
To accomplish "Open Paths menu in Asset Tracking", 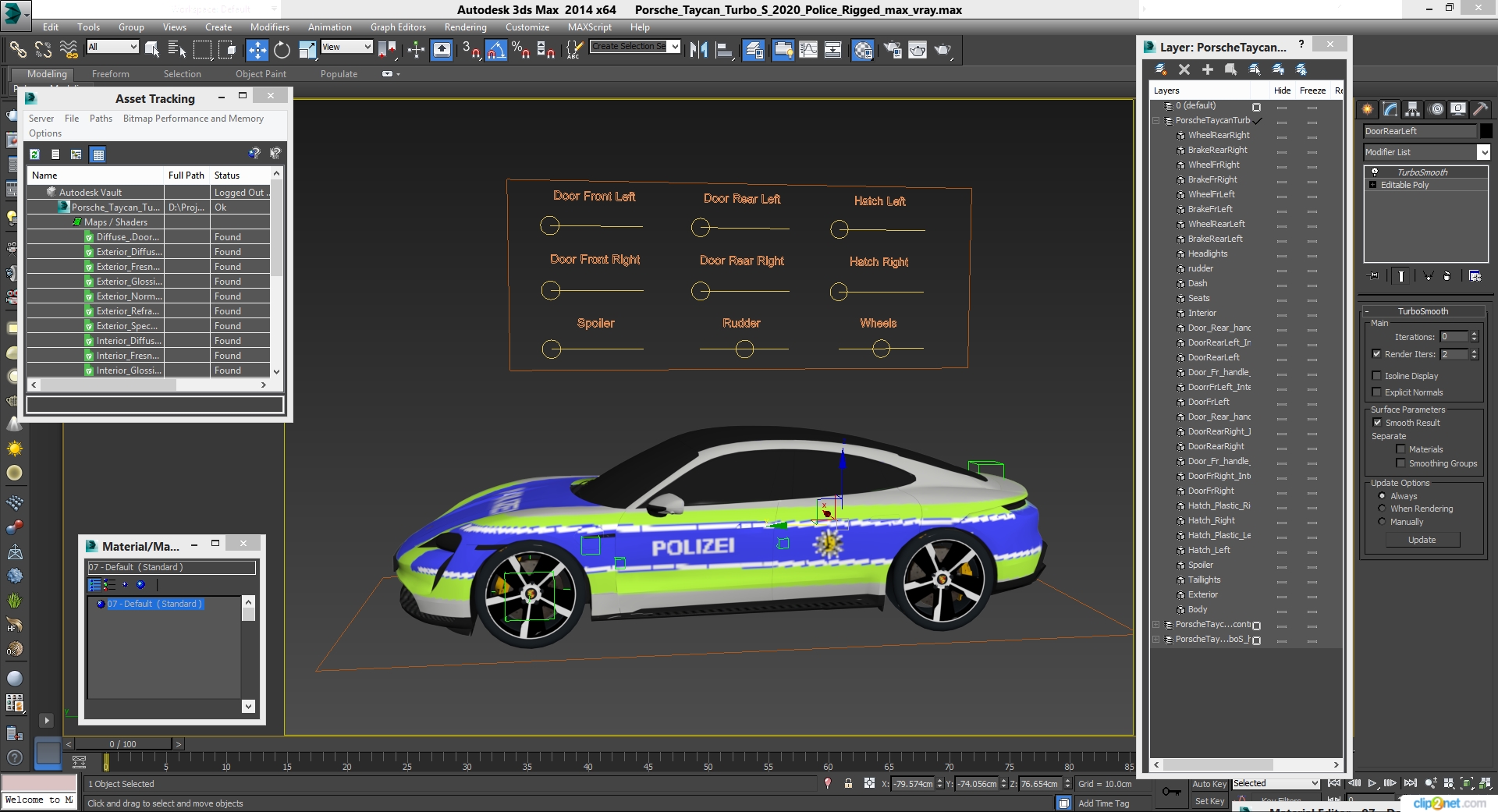I will [101, 119].
